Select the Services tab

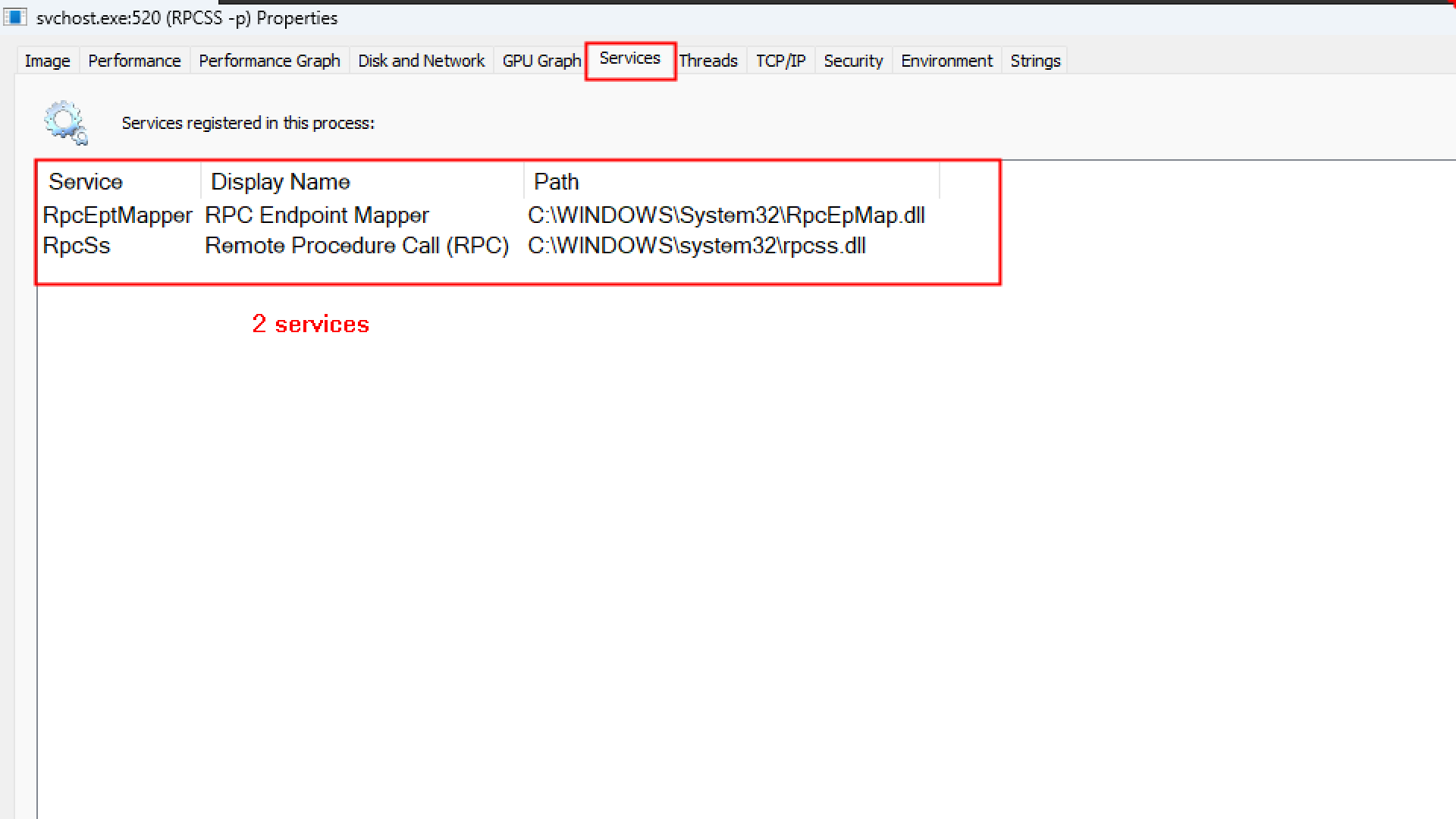pos(629,59)
